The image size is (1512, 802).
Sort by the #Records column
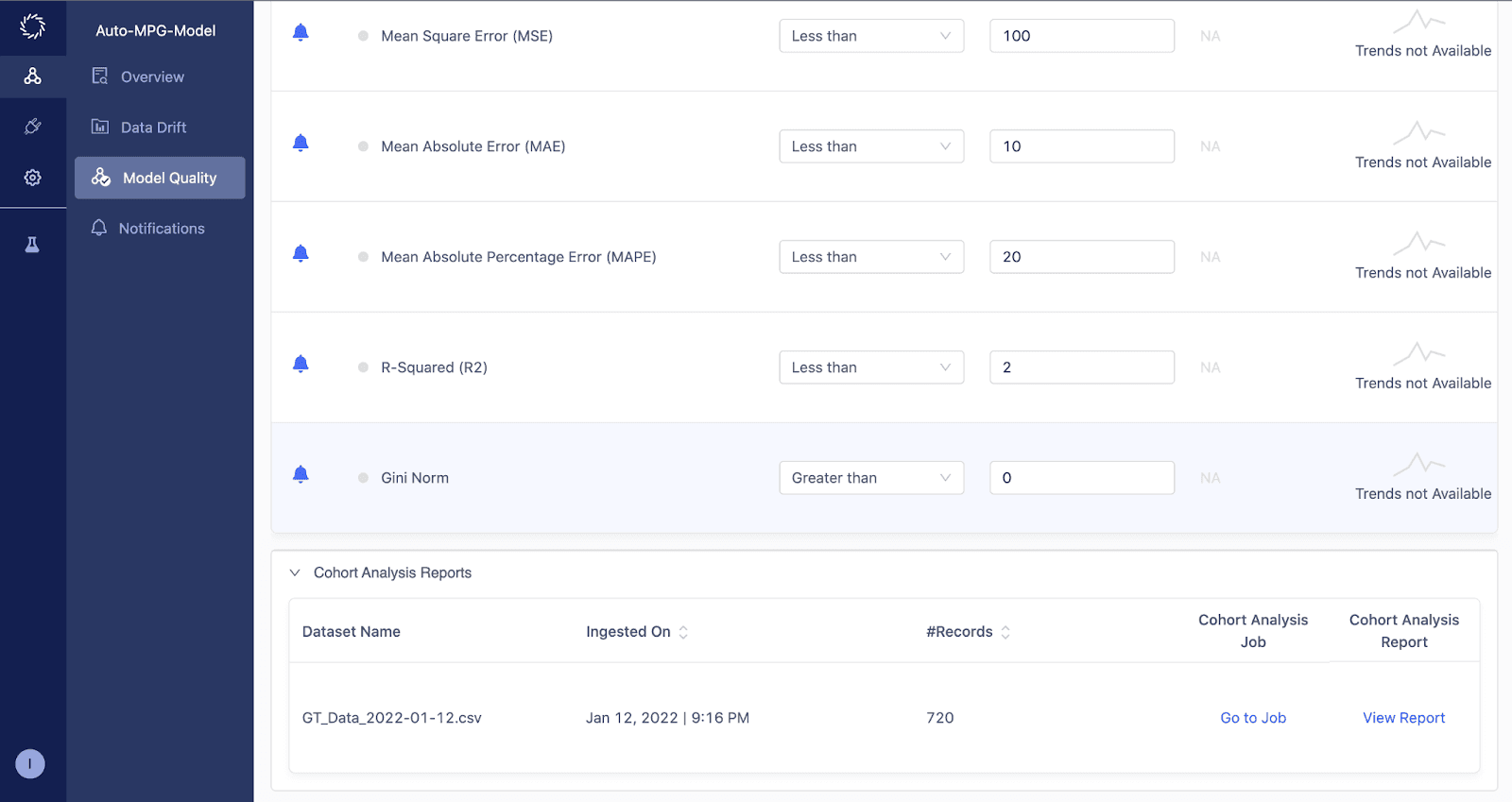click(1005, 632)
